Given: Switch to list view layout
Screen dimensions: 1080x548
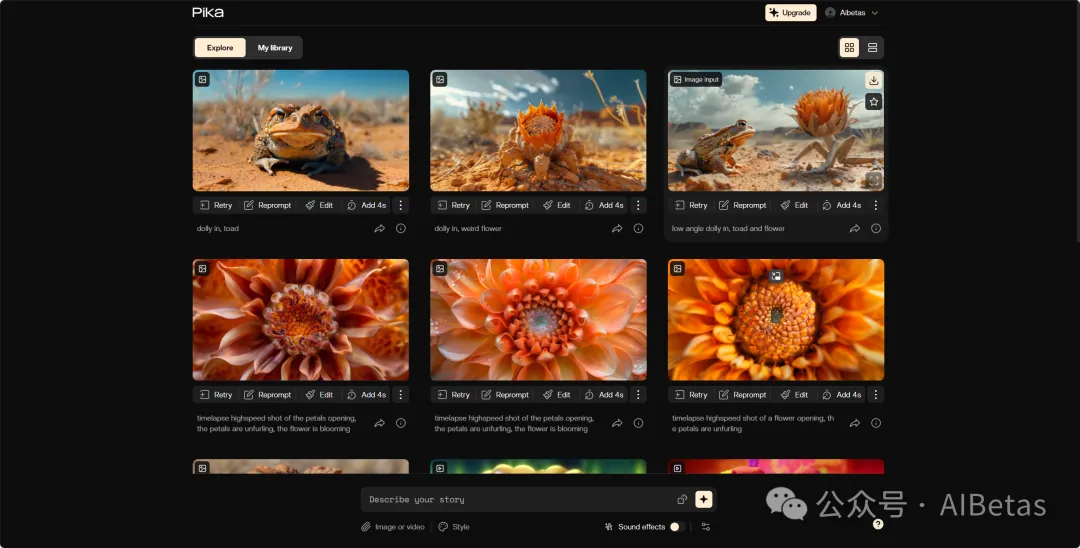Looking at the screenshot, I should (x=872, y=48).
